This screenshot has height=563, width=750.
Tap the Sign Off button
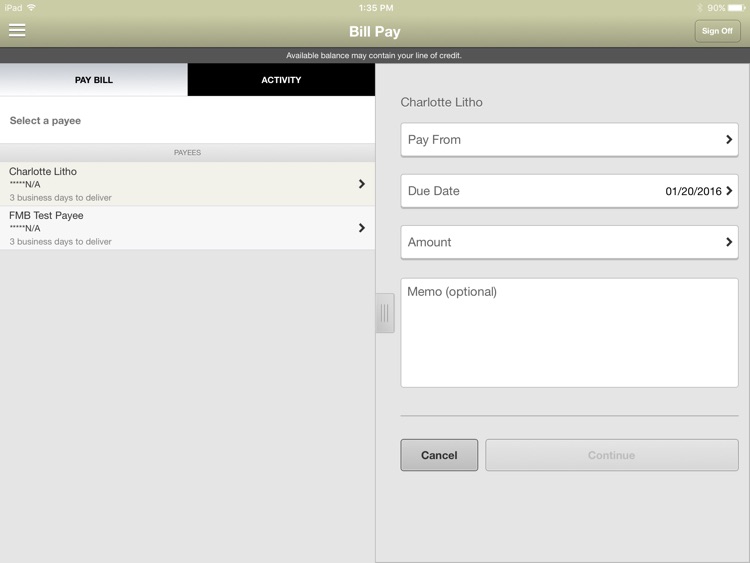pos(717,31)
